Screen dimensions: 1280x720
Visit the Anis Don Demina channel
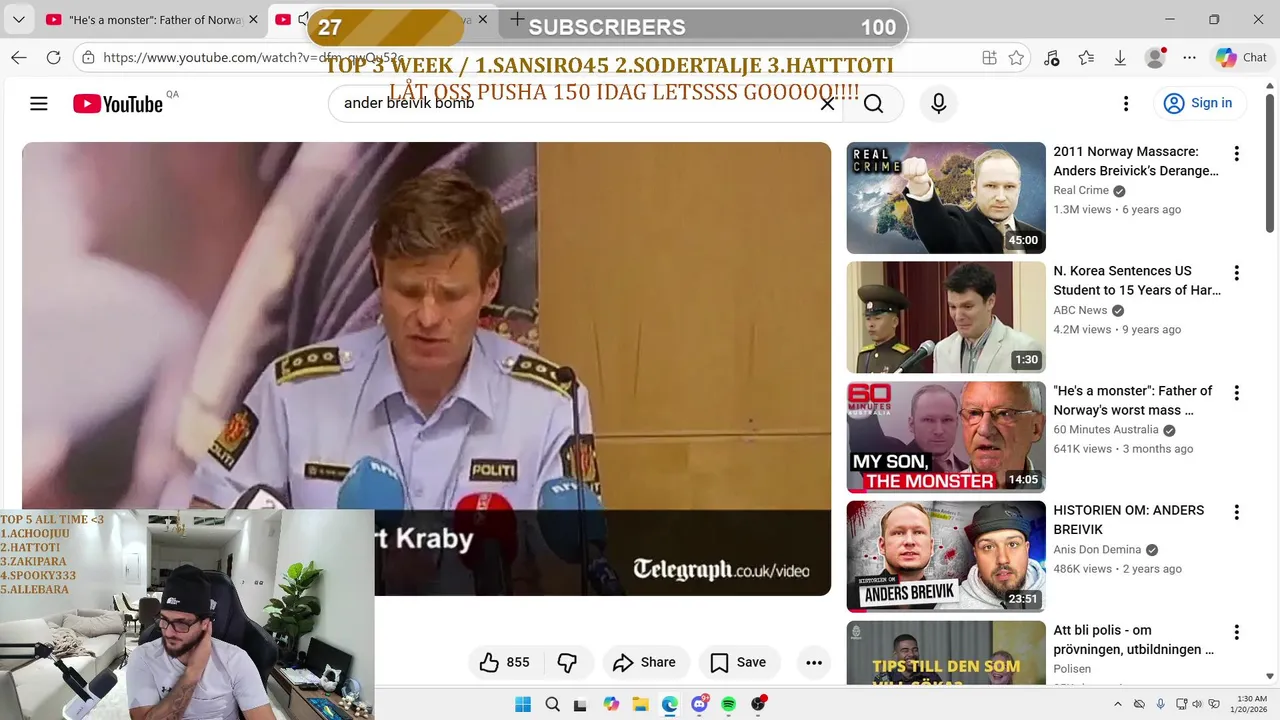tap(1097, 549)
